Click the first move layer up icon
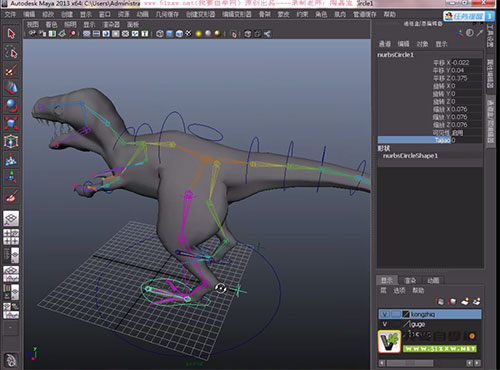 pos(440,301)
